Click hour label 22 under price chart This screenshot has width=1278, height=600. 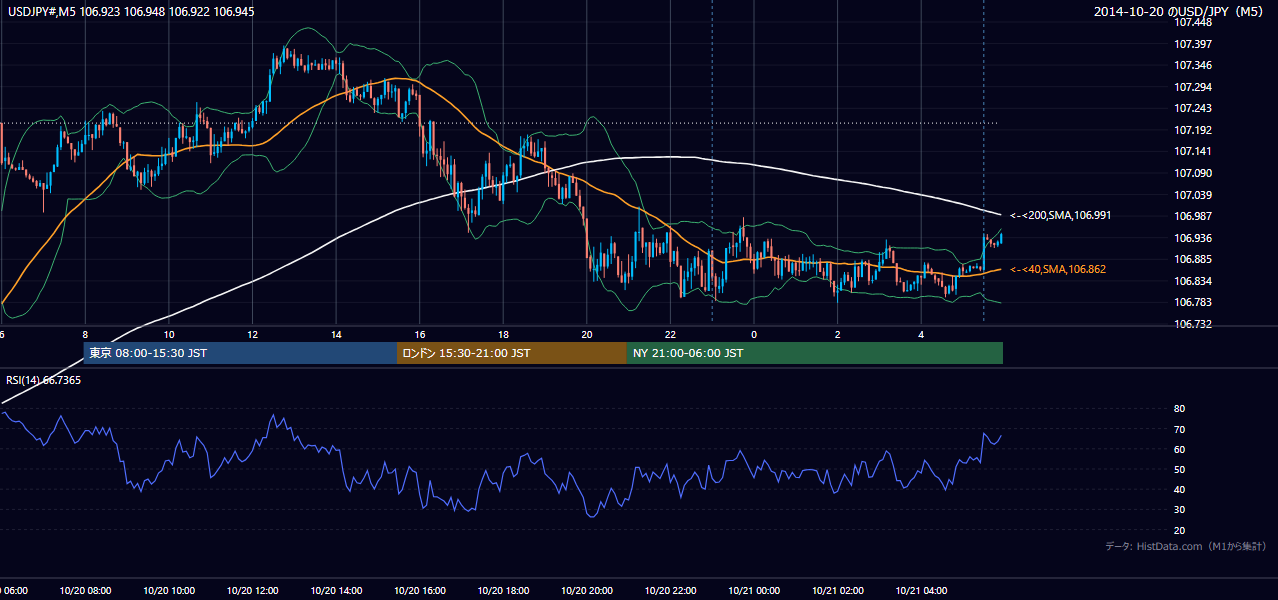pos(670,335)
